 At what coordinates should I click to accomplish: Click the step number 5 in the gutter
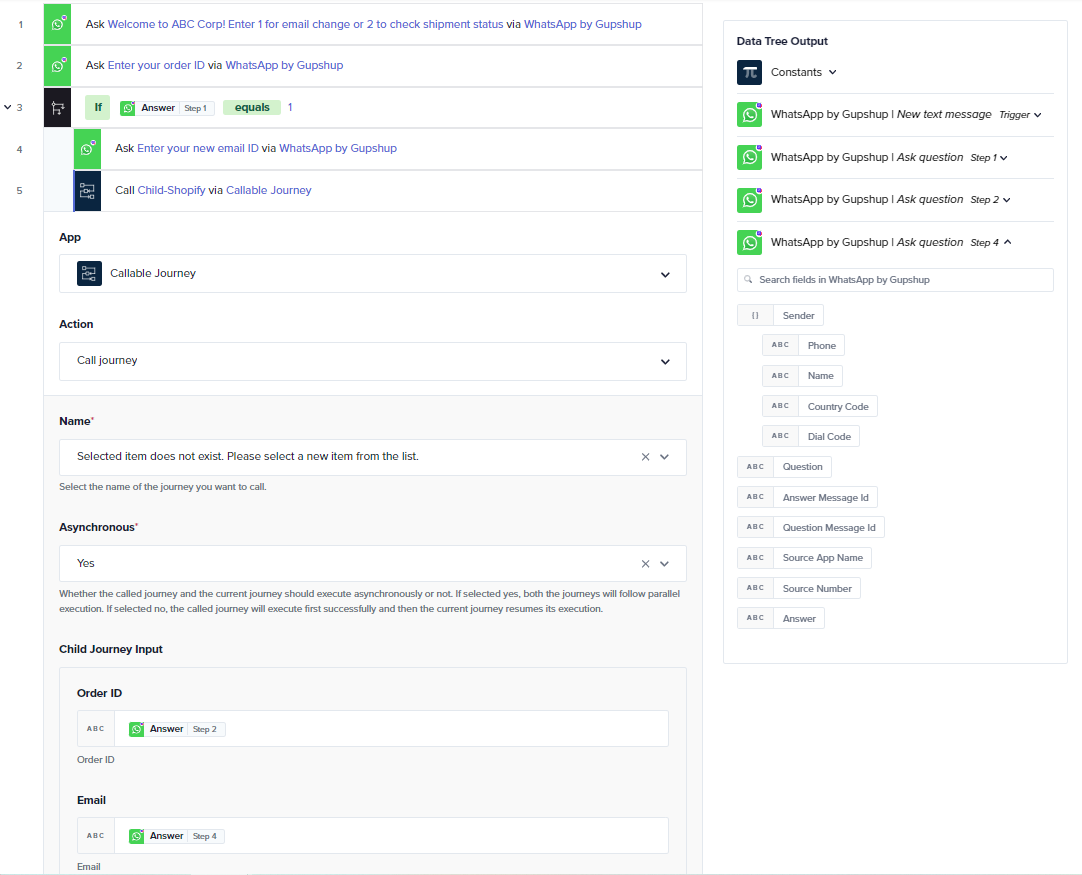[x=19, y=191]
